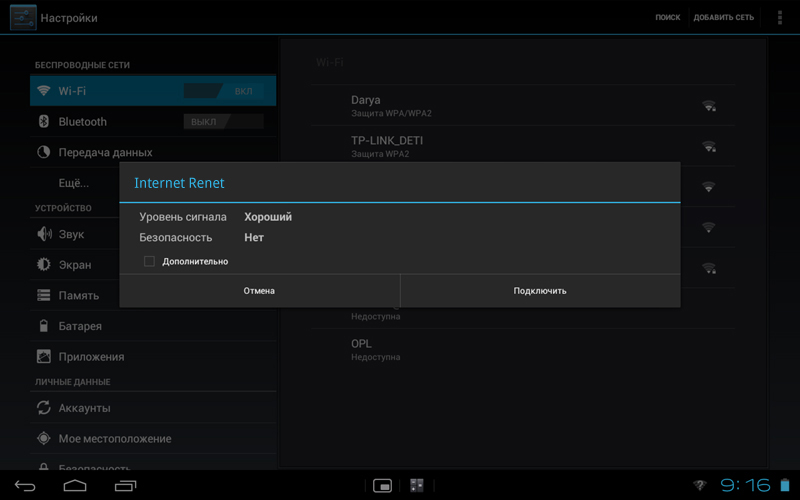Click Подключить to connect
This screenshot has width=800, height=500.
(540, 291)
